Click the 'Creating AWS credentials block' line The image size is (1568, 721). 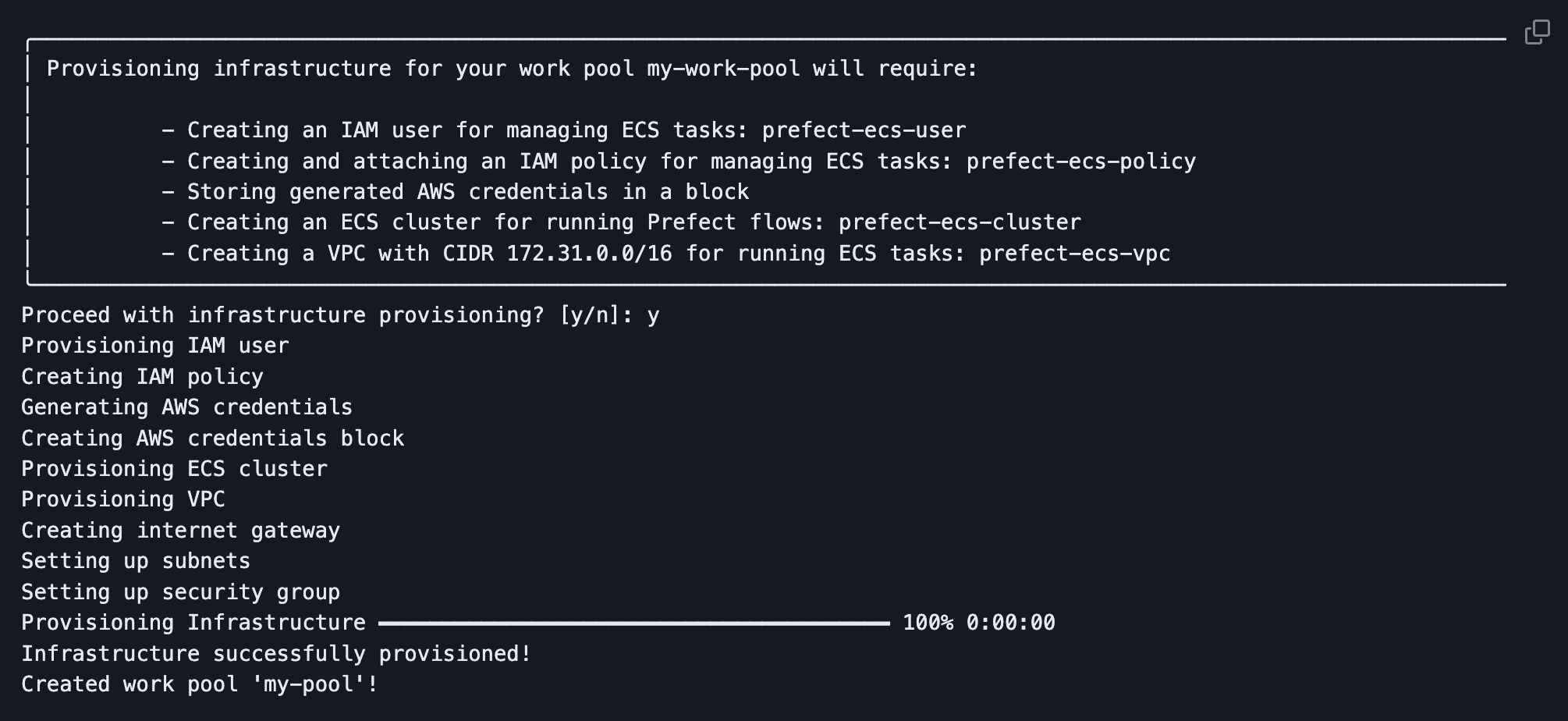pos(212,439)
